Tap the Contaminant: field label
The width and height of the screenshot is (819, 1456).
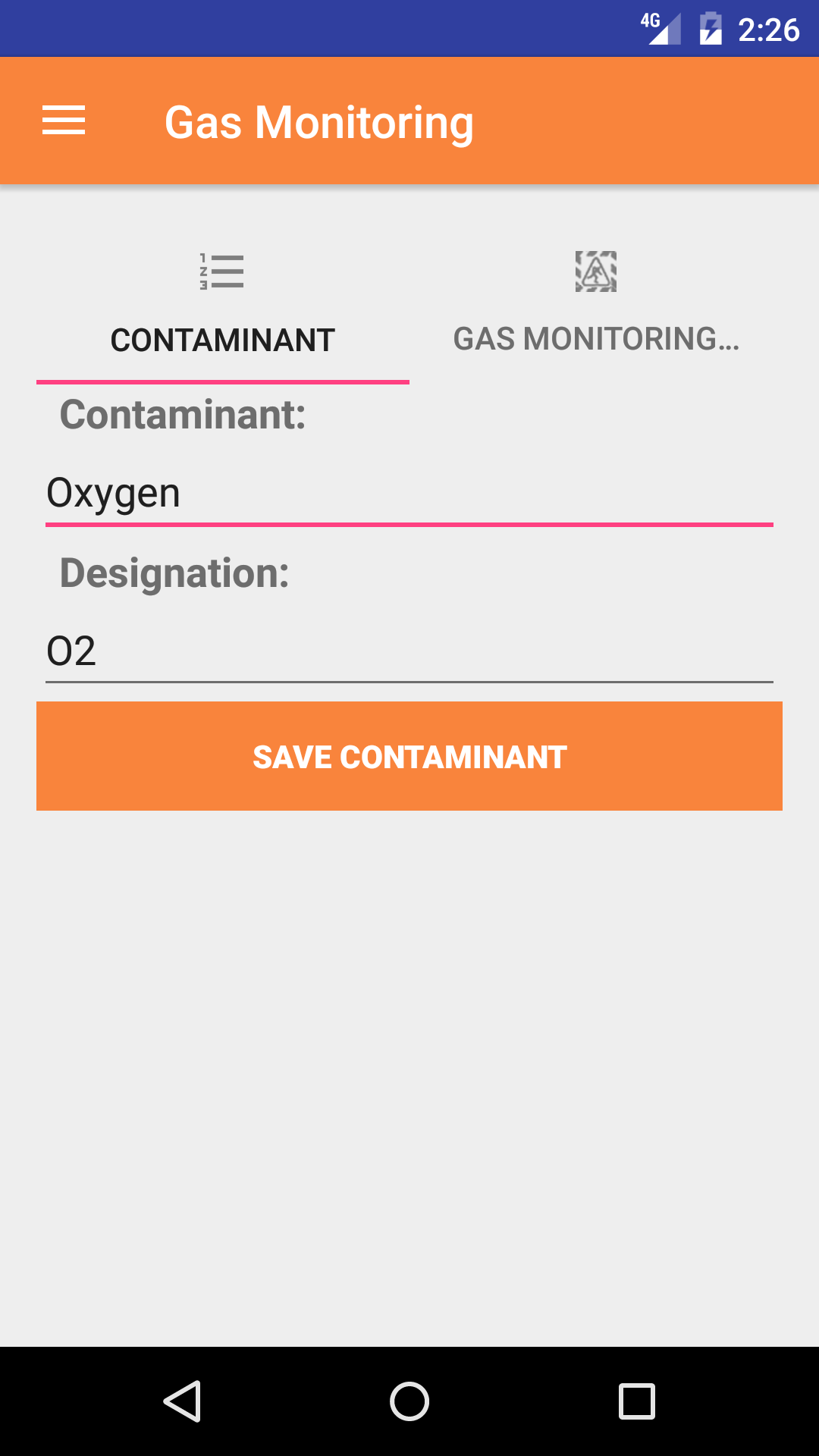(x=183, y=415)
